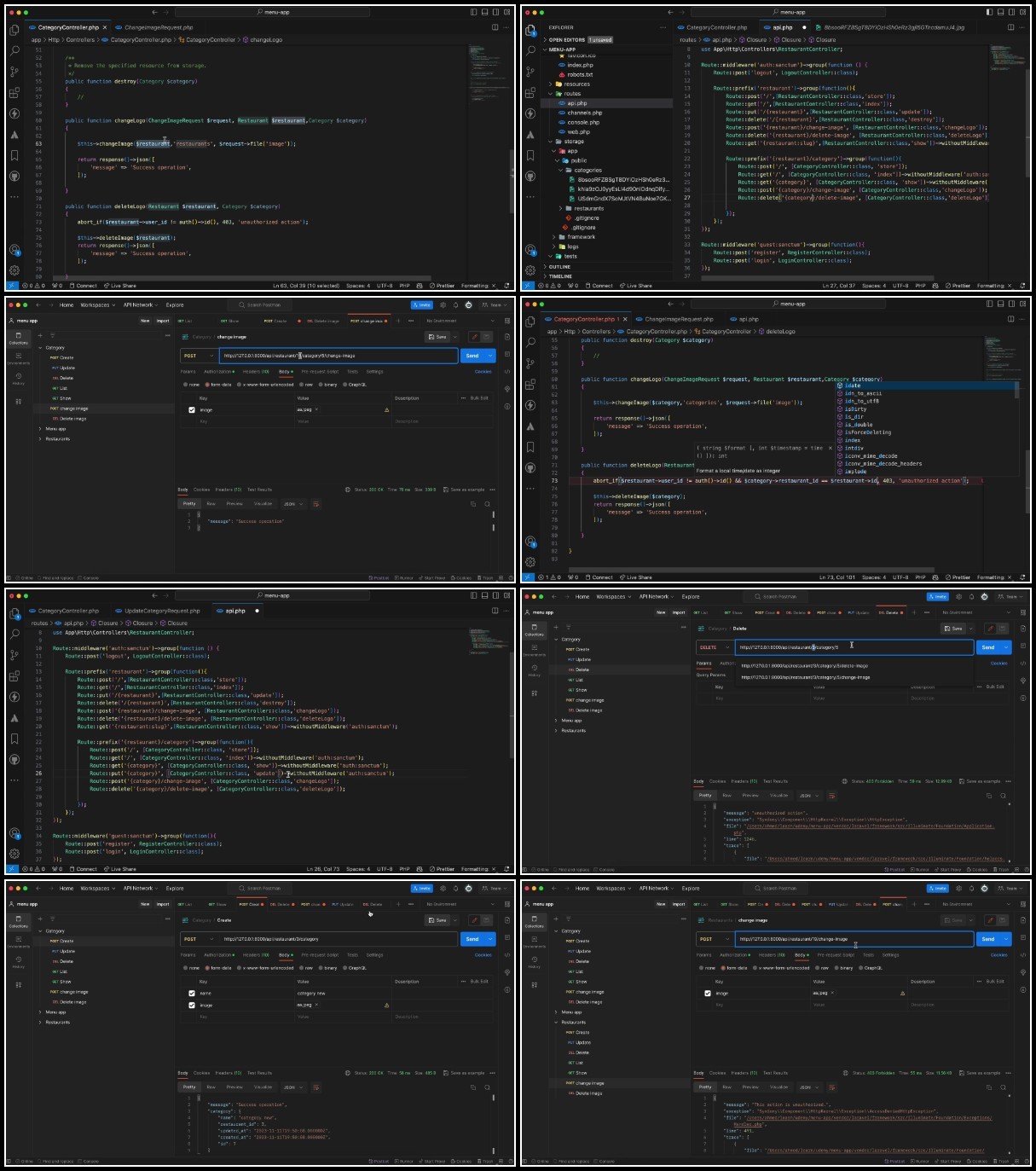Select binary radio in Postman POST Create window
Image resolution: width=1036 pixels, height=1171 pixels.
[x=321, y=968]
